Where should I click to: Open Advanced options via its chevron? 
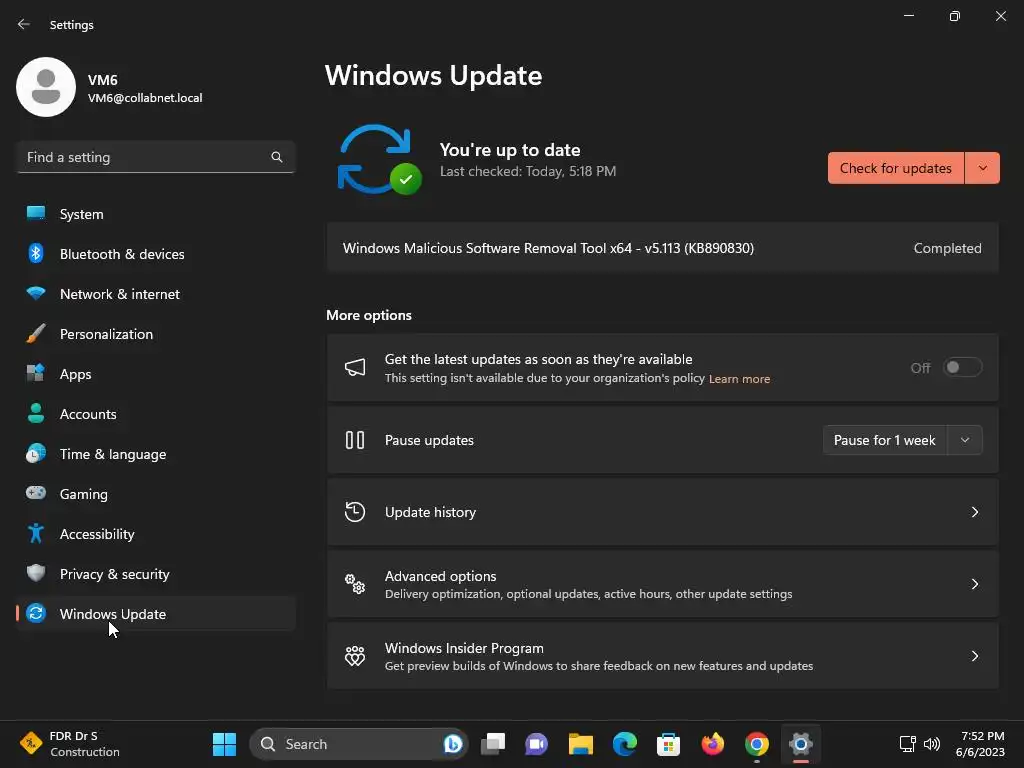point(974,584)
